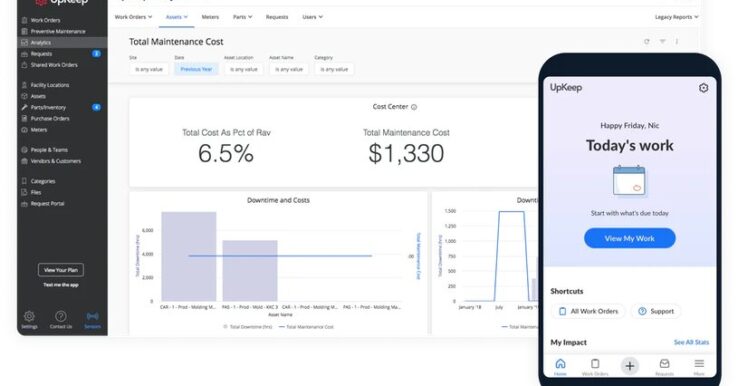This screenshot has height=386, width=738.
Task: Switch to the Meters tab
Action: [210, 17]
